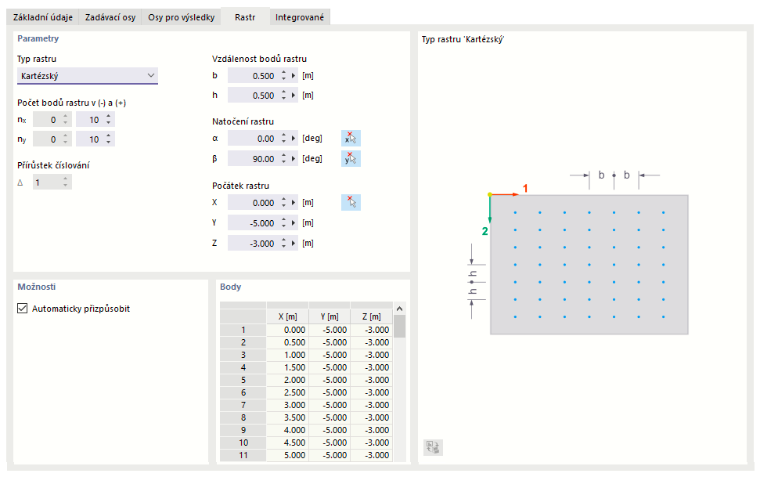Open the arrow menu beside the origin Z field
This screenshot has width=760, height=477.
pos(293,243)
